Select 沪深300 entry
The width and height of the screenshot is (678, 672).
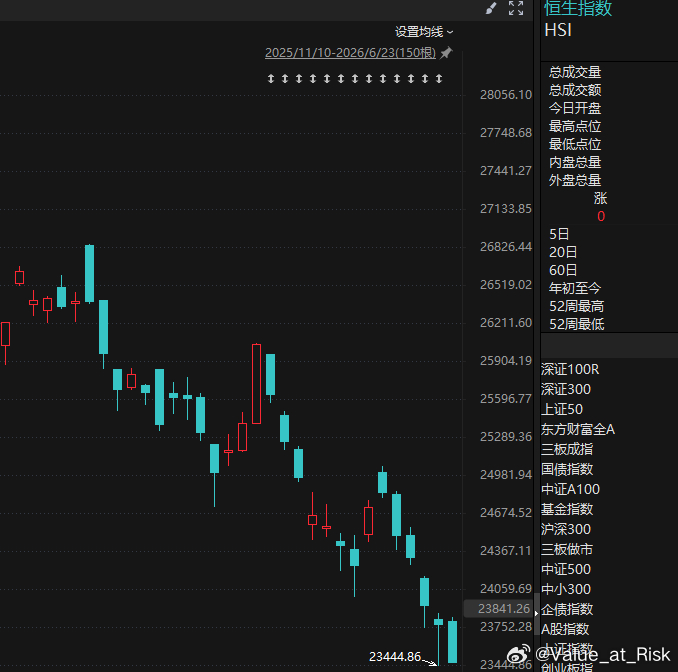tap(566, 529)
